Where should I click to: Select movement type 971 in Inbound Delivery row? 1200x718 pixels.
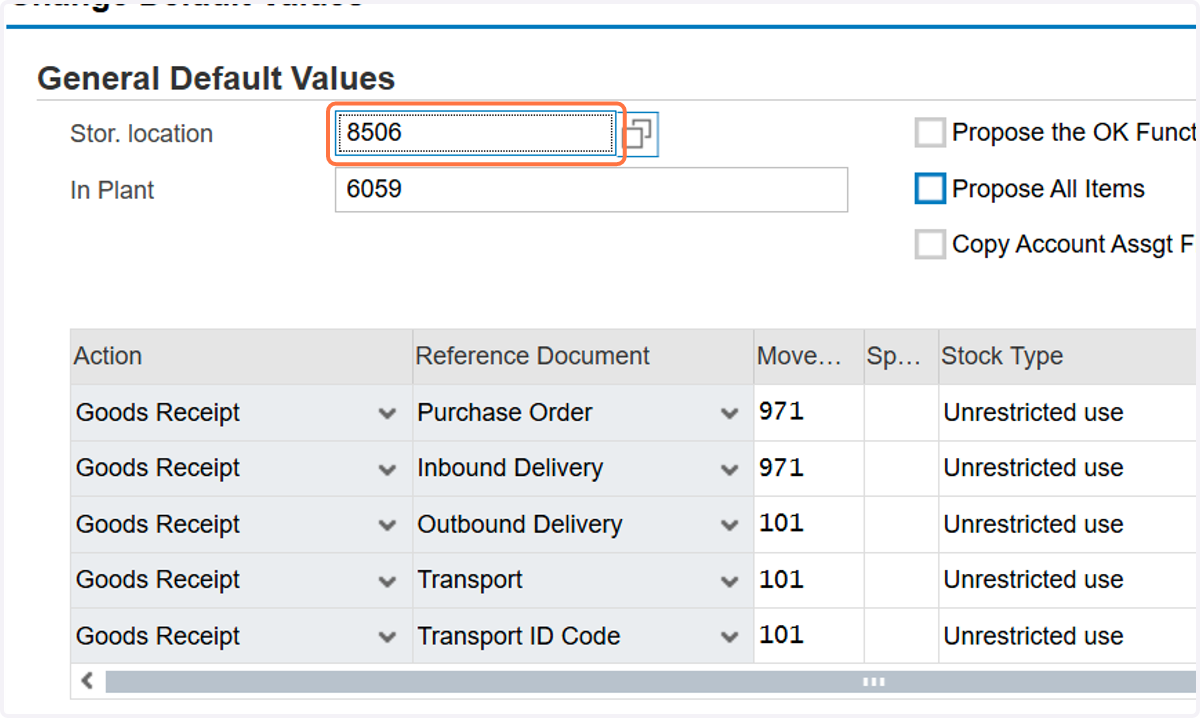[809, 469]
